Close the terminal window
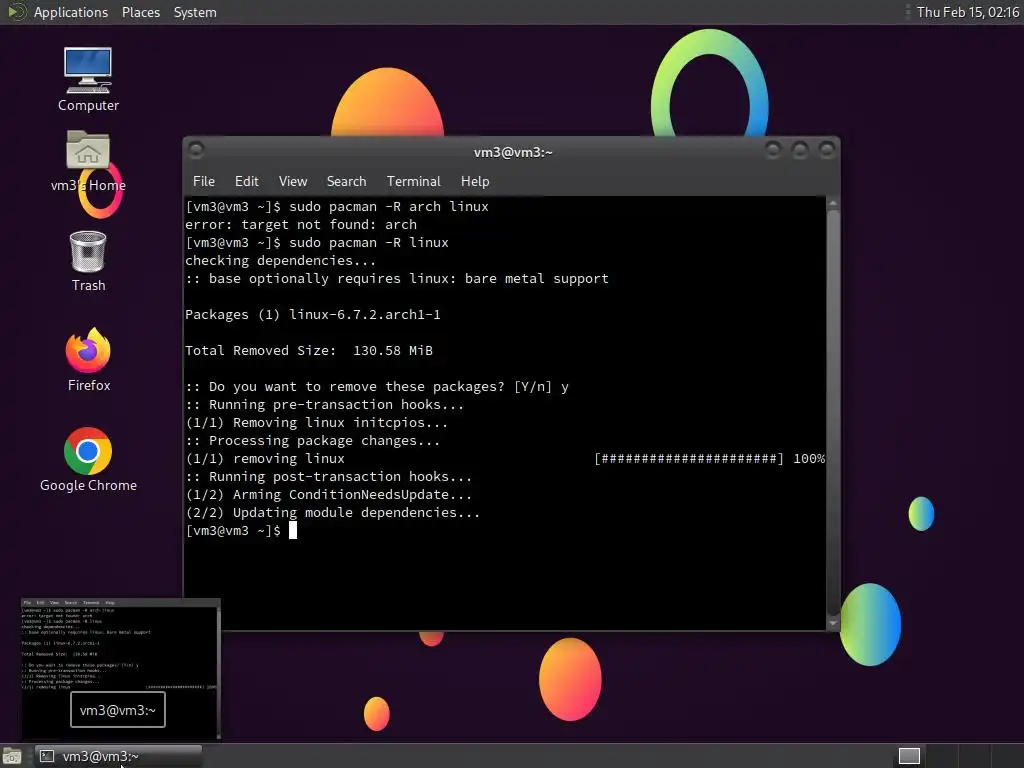 (x=827, y=150)
